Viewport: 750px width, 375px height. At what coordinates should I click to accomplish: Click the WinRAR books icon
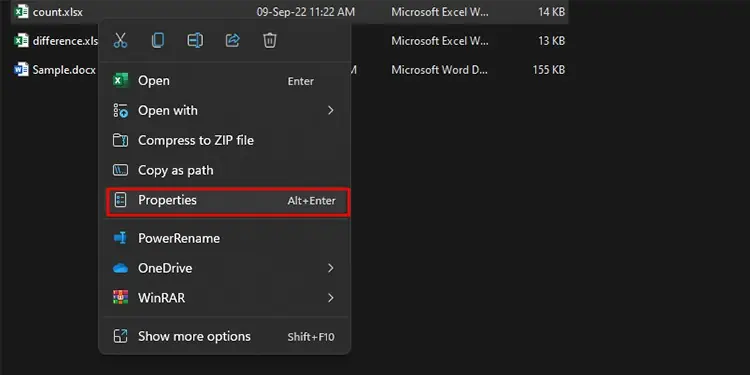pos(121,298)
